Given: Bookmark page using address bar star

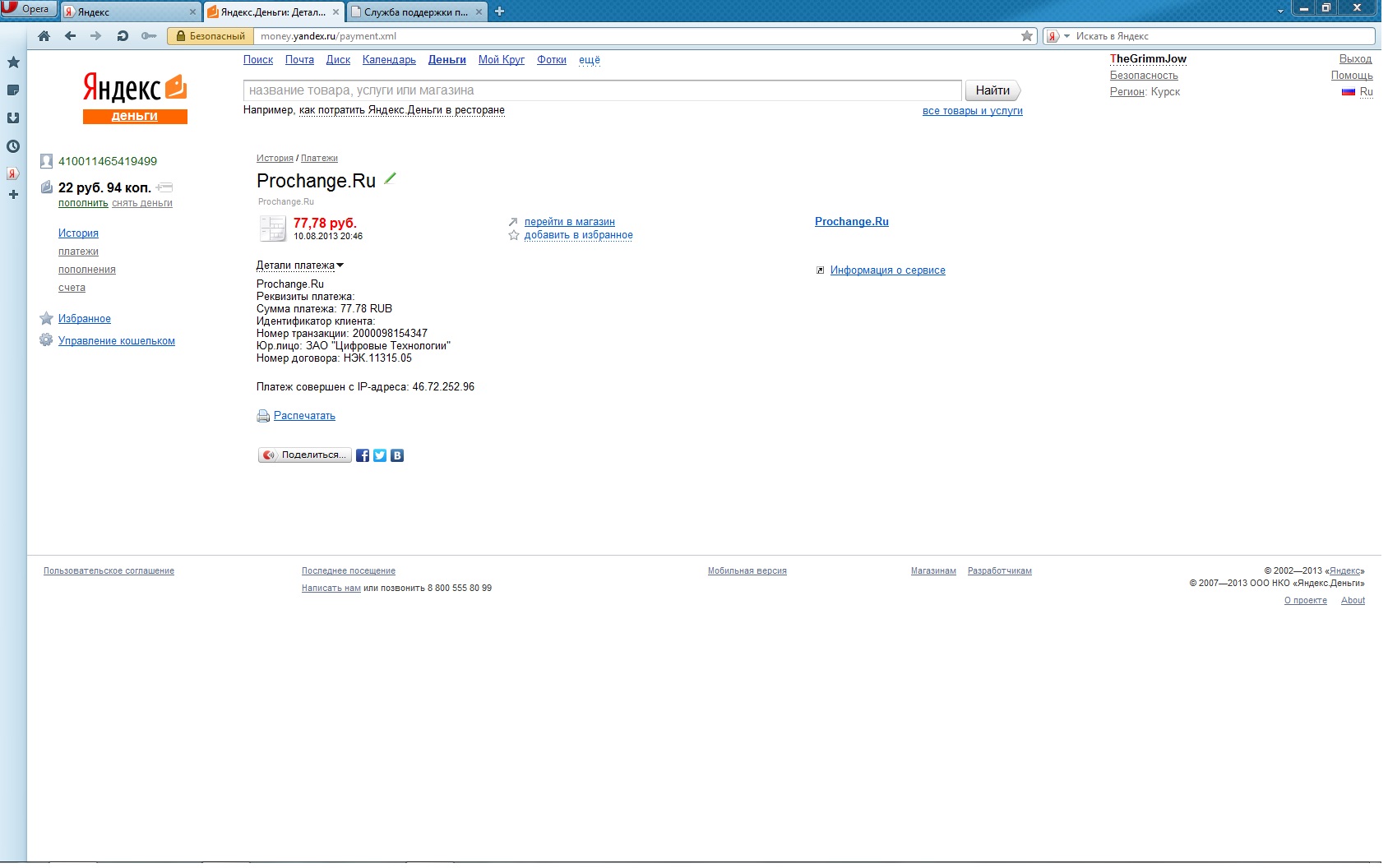Looking at the screenshot, I should tap(1027, 36).
